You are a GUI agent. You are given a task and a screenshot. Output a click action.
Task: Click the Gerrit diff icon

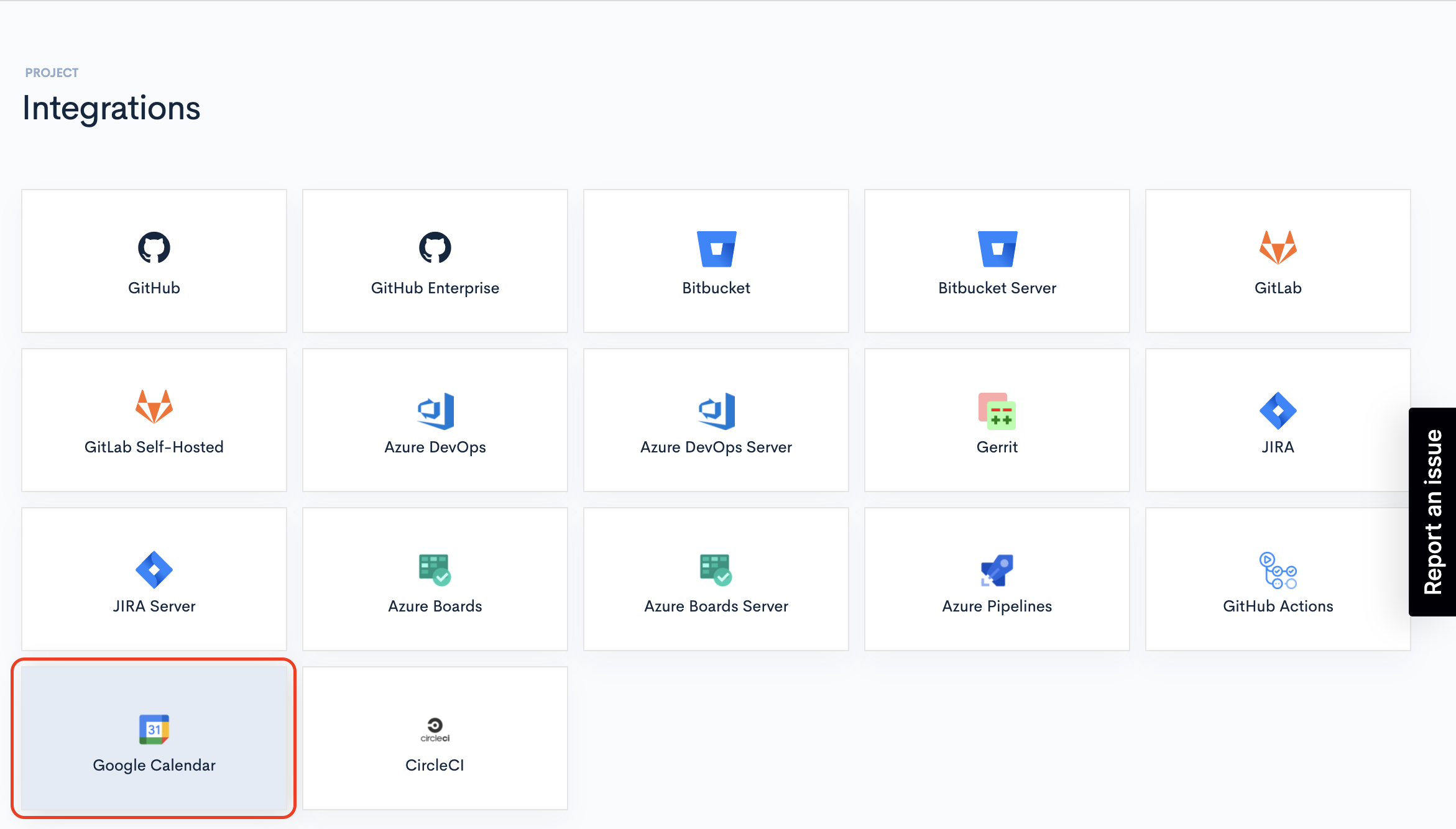pyautogui.click(x=997, y=411)
